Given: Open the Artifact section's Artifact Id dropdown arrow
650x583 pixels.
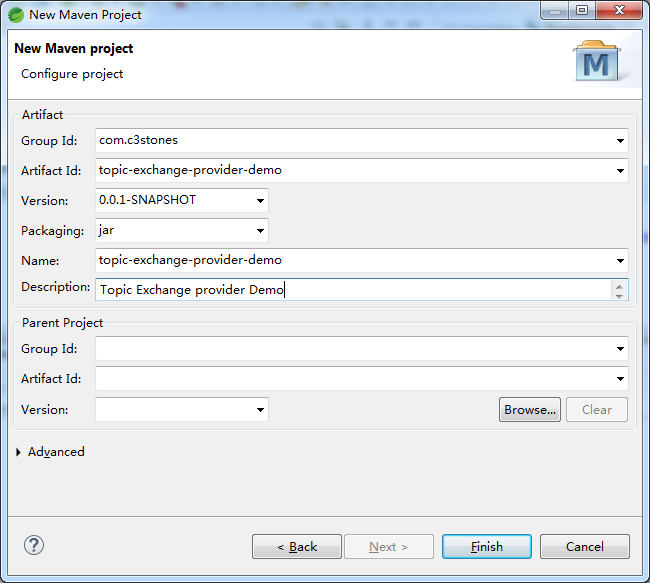Looking at the screenshot, I should pos(620,170).
